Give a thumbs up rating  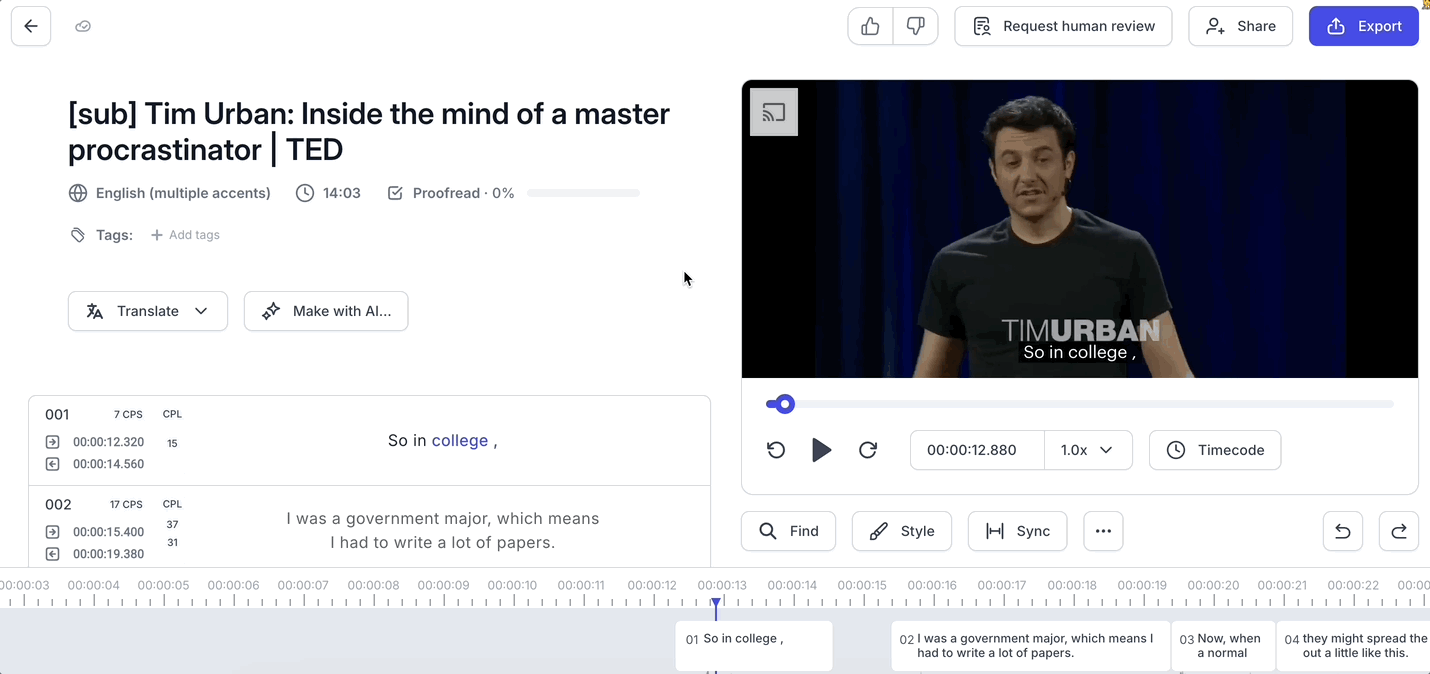(871, 26)
